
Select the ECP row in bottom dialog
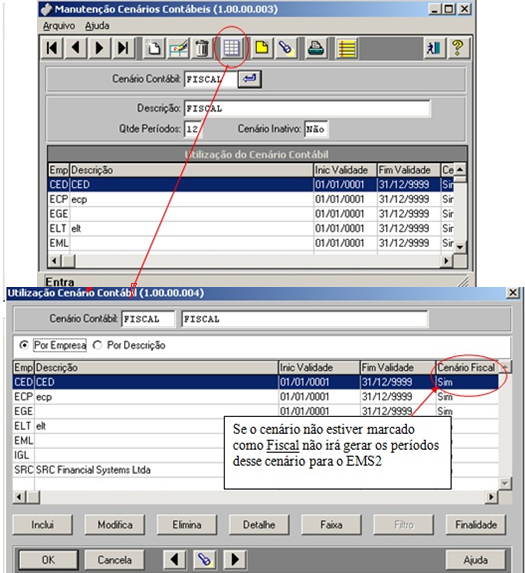click(x=256, y=396)
